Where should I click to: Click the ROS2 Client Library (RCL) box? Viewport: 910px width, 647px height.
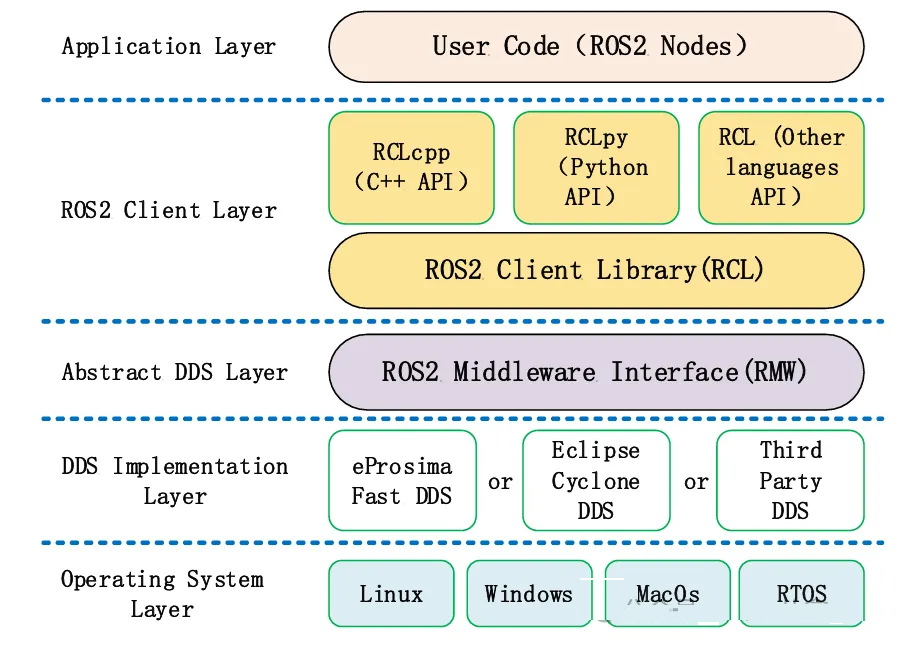point(596,270)
